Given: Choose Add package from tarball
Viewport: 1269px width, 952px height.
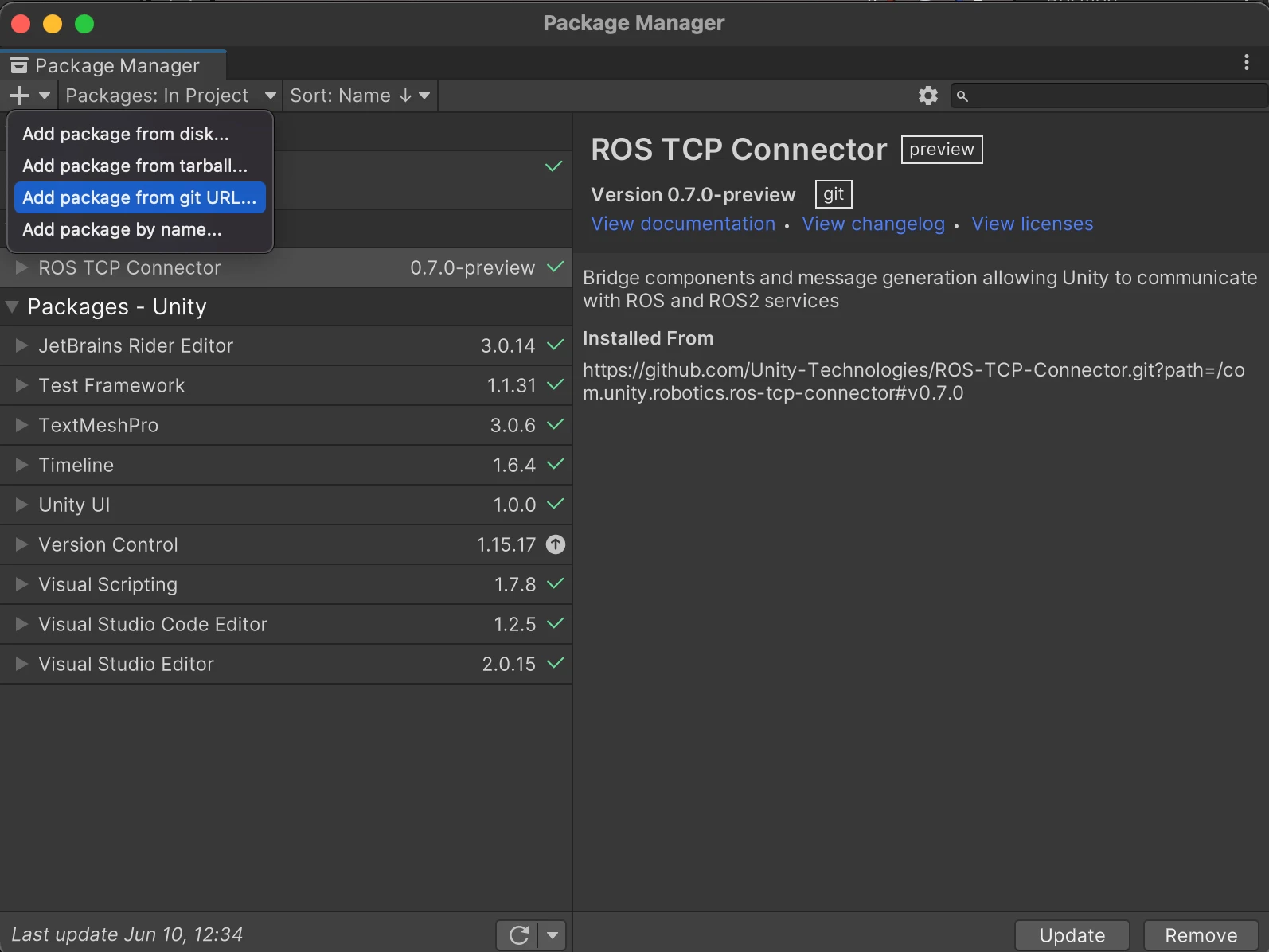Looking at the screenshot, I should click(x=140, y=166).
